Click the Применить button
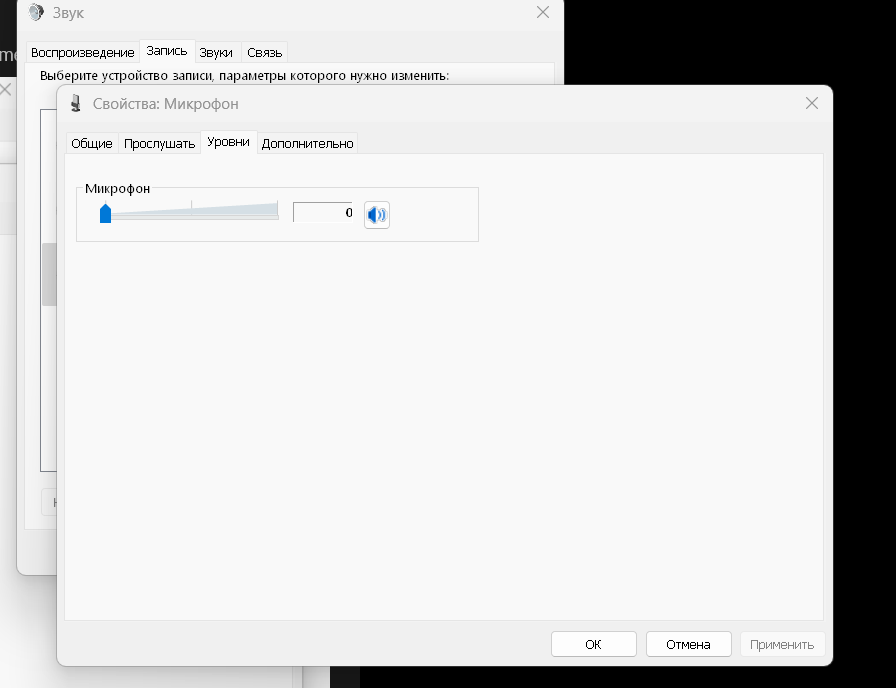Image resolution: width=896 pixels, height=688 pixels. (782, 644)
